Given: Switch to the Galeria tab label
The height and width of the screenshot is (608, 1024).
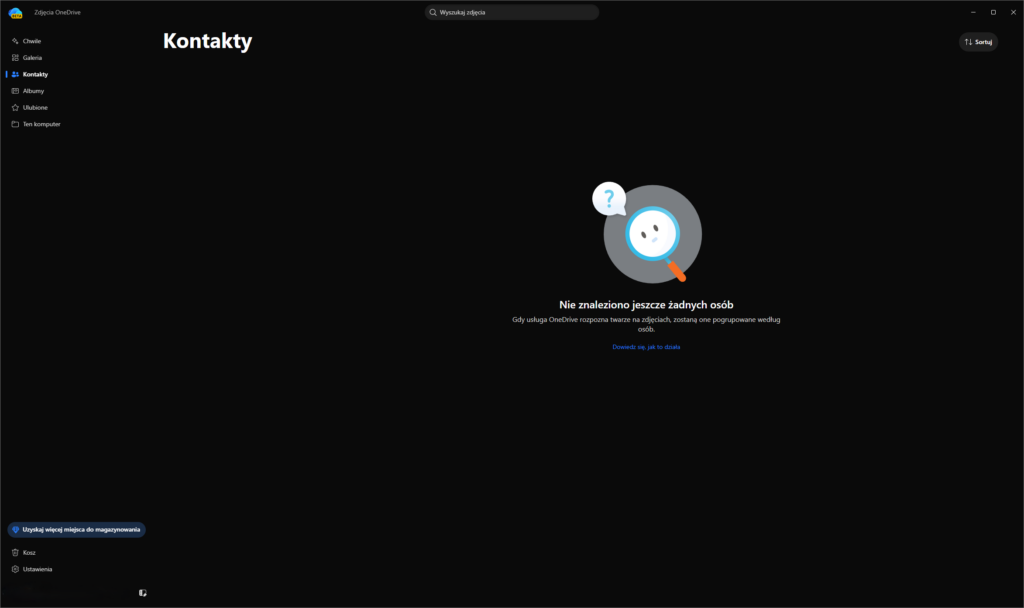Looking at the screenshot, I should (x=32, y=57).
